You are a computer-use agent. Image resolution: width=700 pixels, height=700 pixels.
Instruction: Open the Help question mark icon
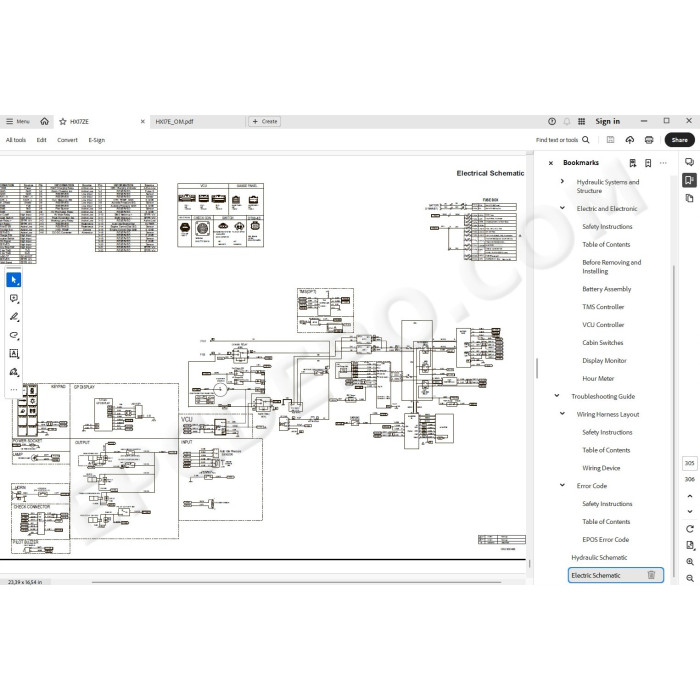click(552, 121)
